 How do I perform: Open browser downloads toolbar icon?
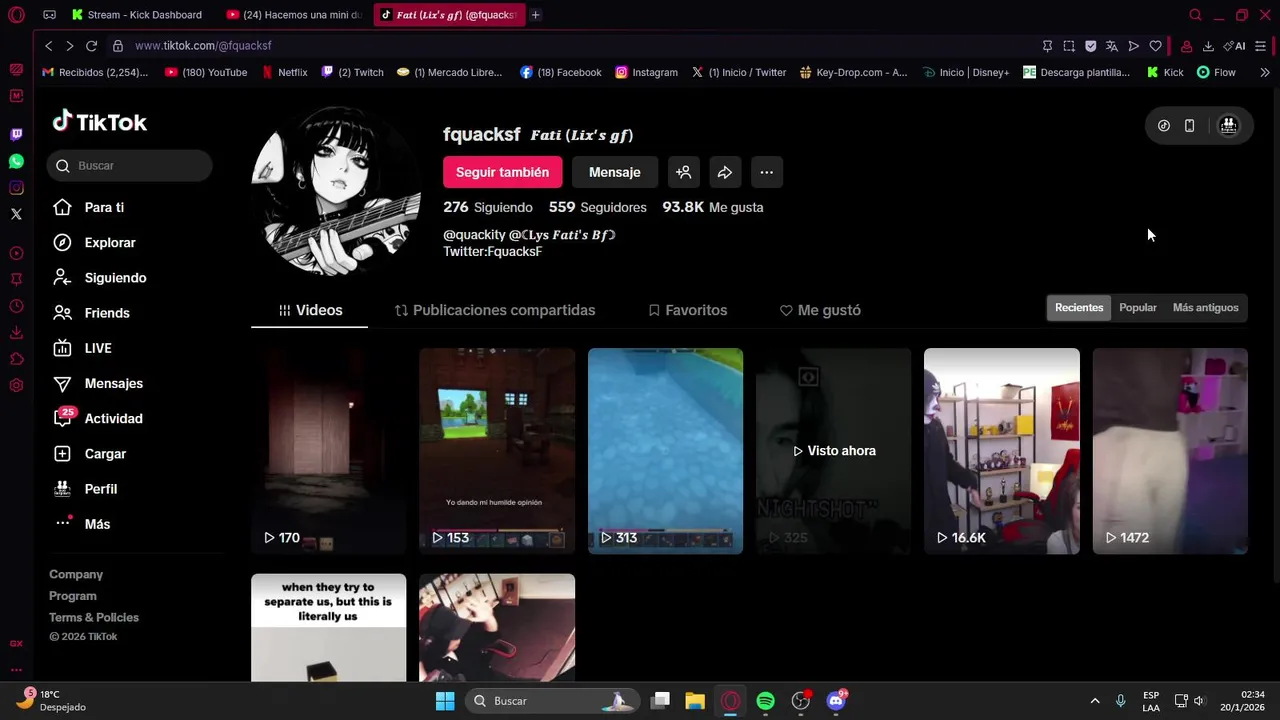(1208, 46)
